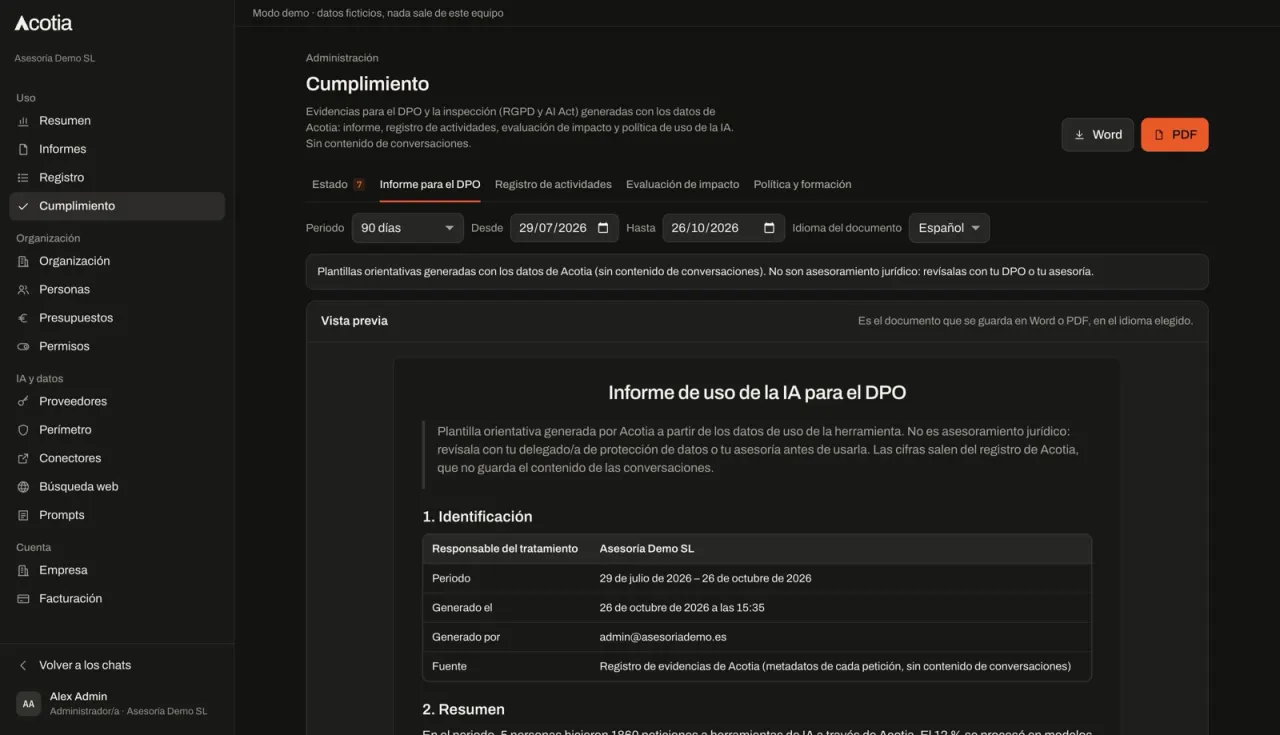Viewport: 1280px width, 735px height.
Task: Click the Proveedores key icon
Action: pyautogui.click(x=23, y=402)
